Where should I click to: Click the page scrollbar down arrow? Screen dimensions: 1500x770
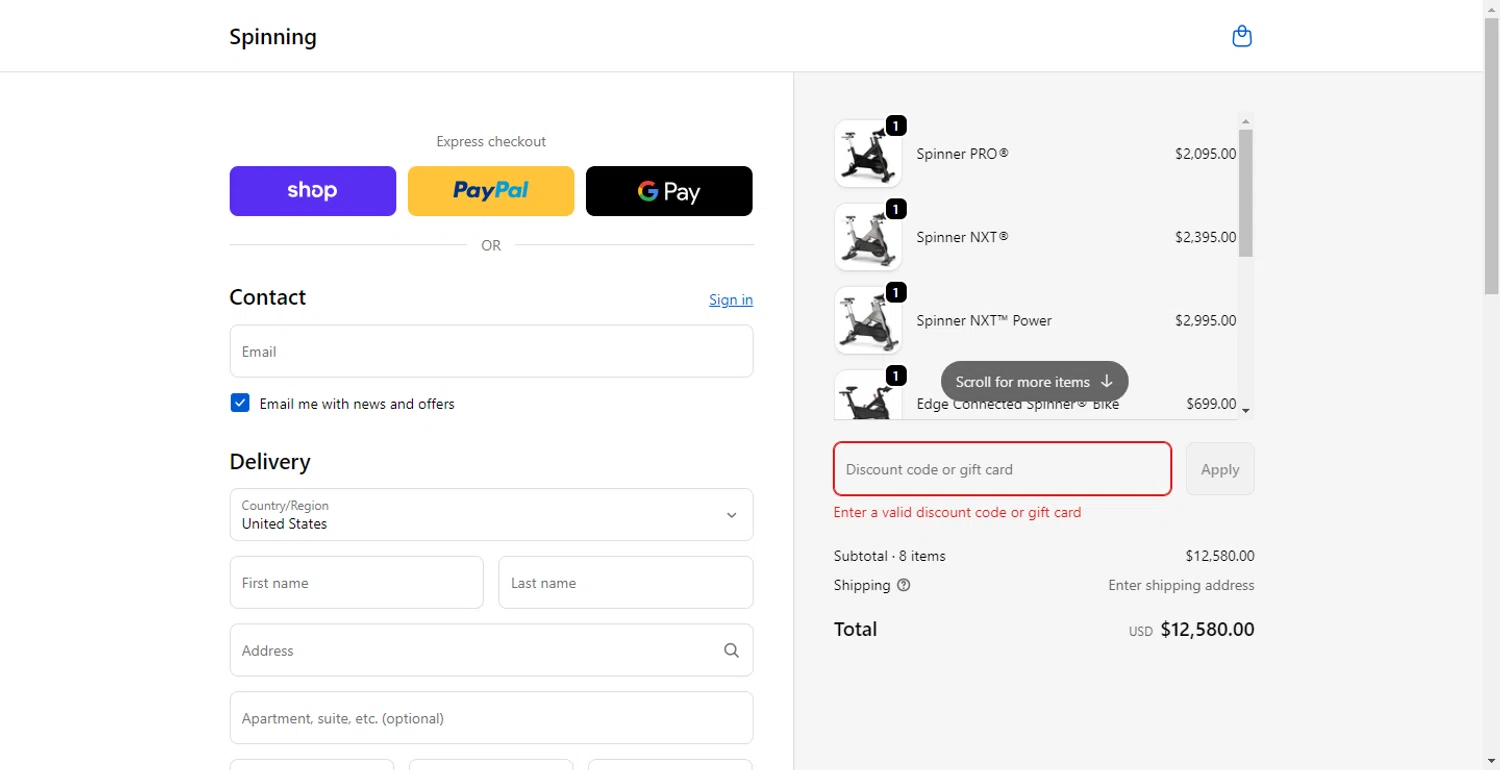tap(1491, 761)
